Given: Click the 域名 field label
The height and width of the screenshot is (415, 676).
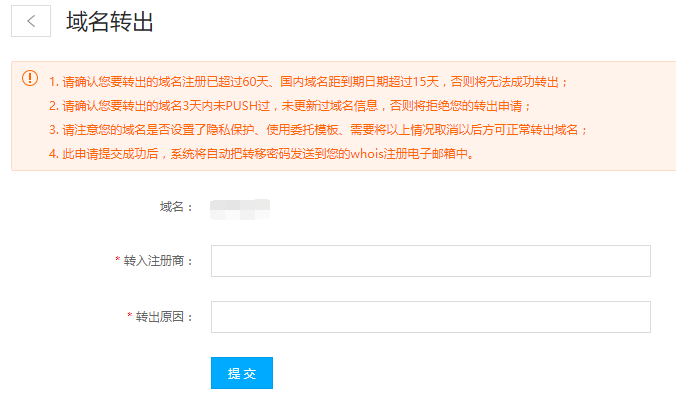Looking at the screenshot, I should pyautogui.click(x=176, y=207).
